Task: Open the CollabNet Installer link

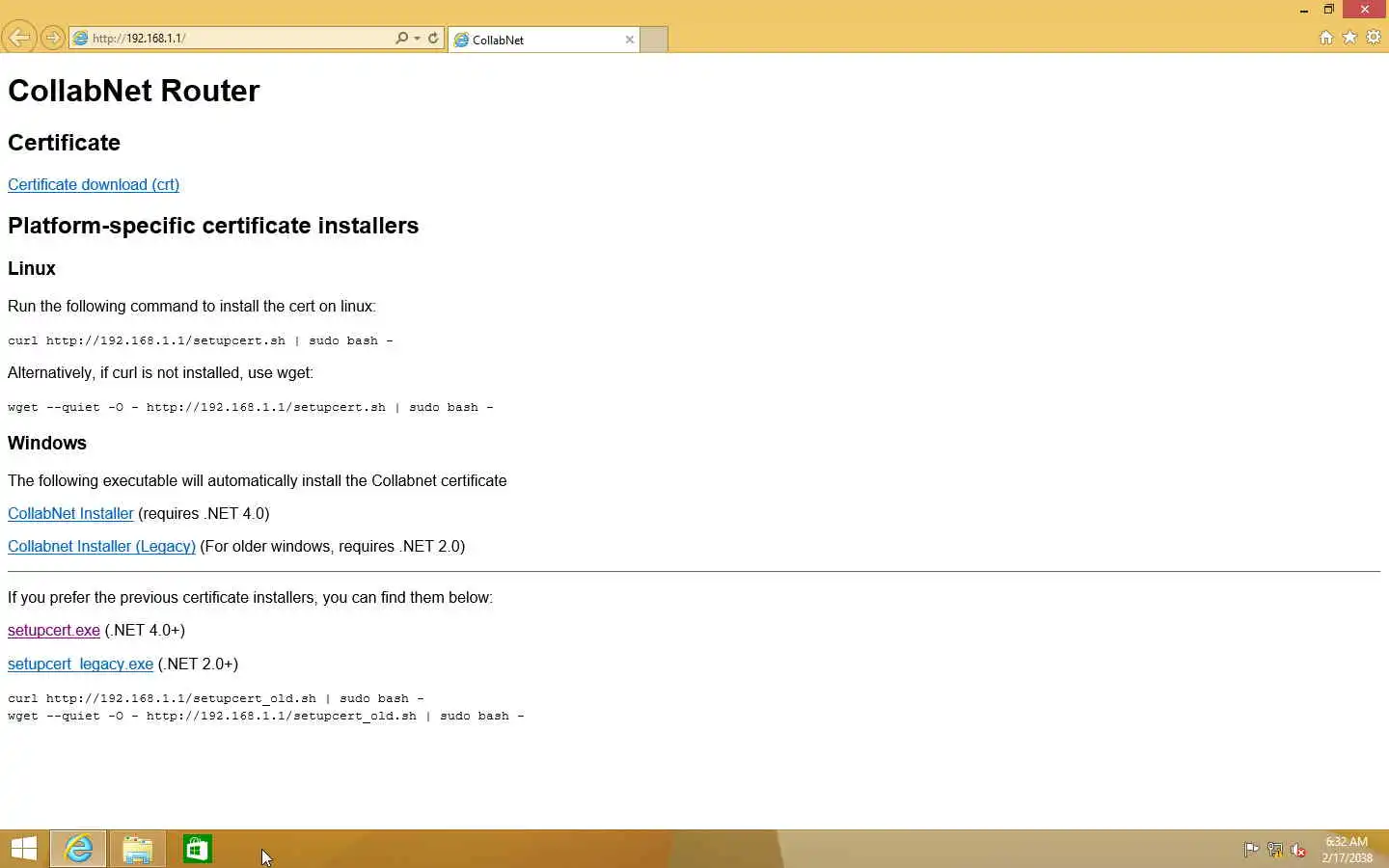Action: tap(70, 513)
